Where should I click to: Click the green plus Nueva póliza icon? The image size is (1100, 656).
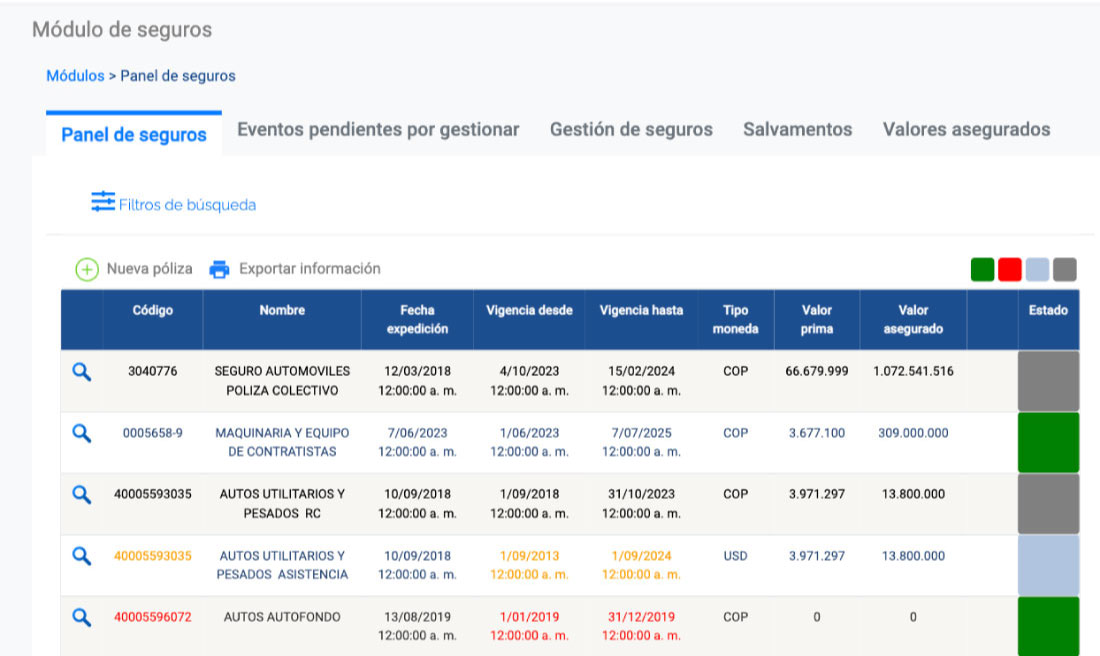pyautogui.click(x=87, y=269)
